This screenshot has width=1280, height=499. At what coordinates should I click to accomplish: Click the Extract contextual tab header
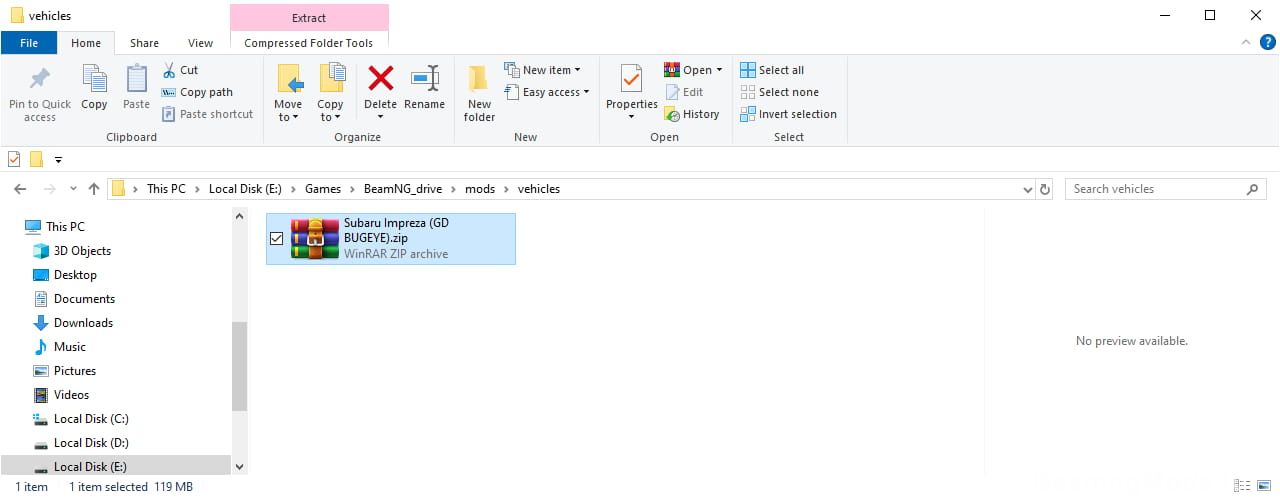click(309, 17)
